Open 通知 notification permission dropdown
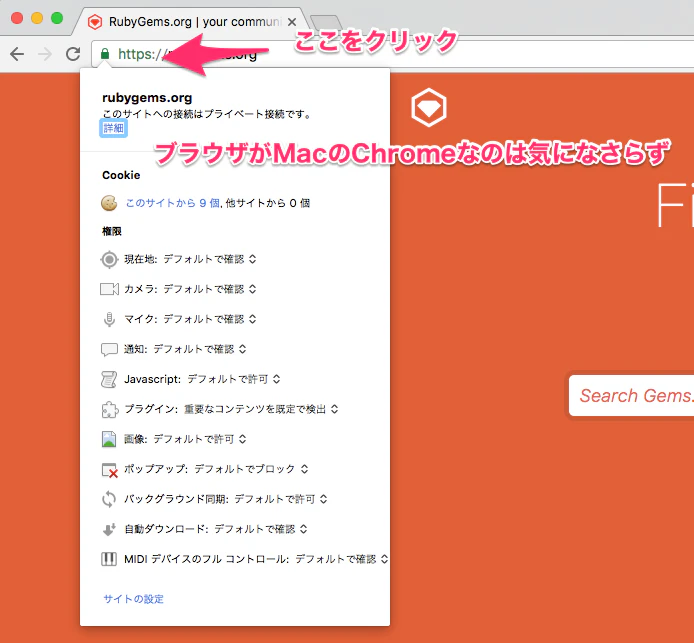The height and width of the screenshot is (643, 694). pyautogui.click(x=200, y=350)
